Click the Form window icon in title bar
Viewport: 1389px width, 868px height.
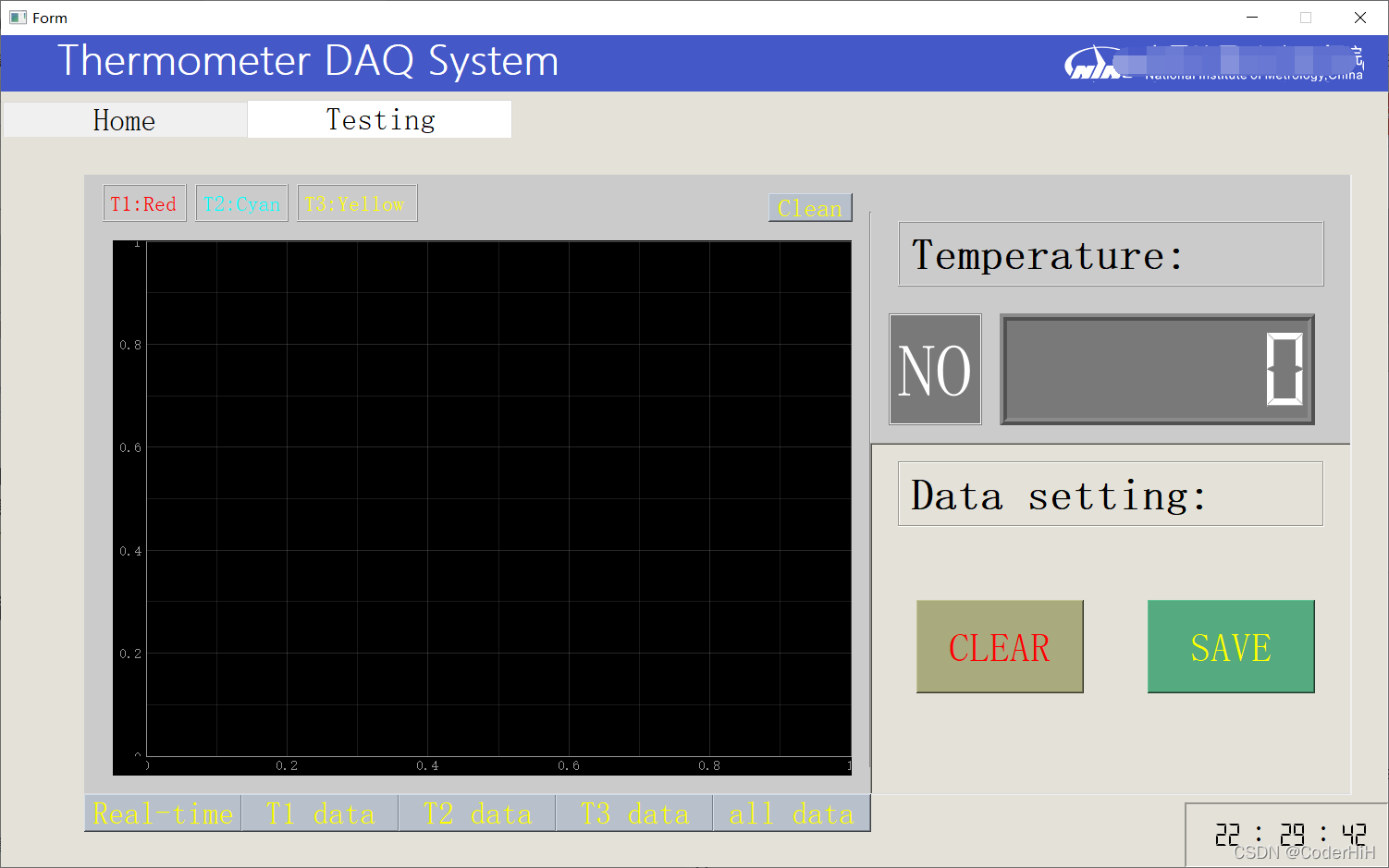(x=18, y=18)
